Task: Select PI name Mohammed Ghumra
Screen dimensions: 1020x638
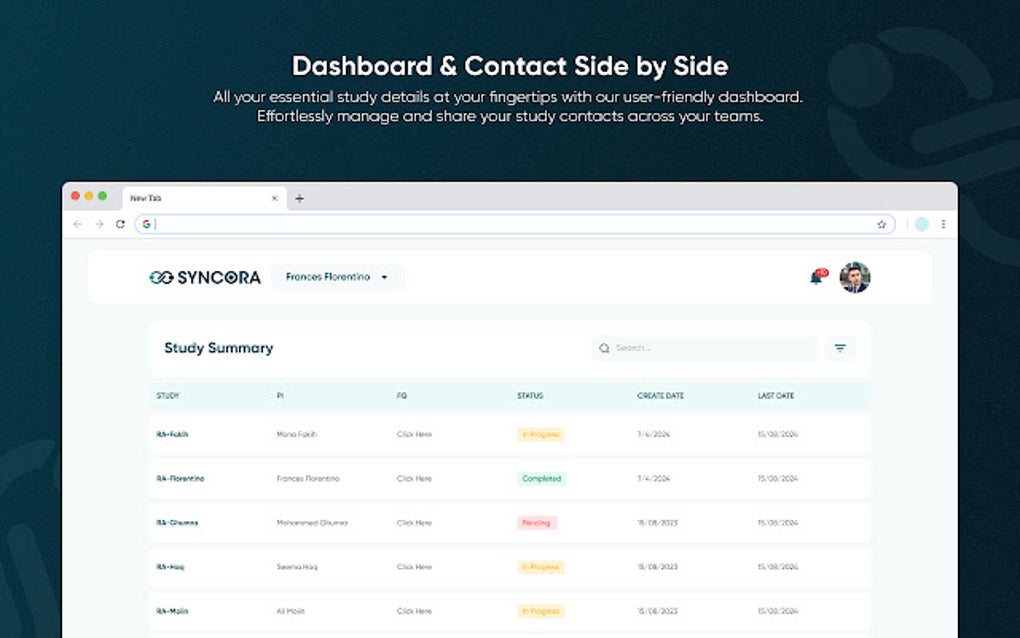Action: 312,523
